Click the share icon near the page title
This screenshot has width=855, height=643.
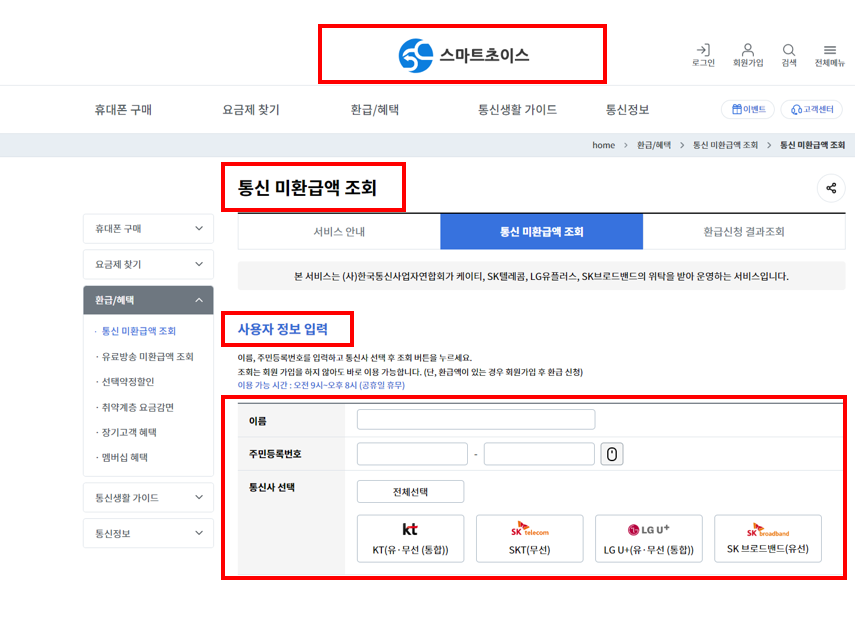point(831,188)
